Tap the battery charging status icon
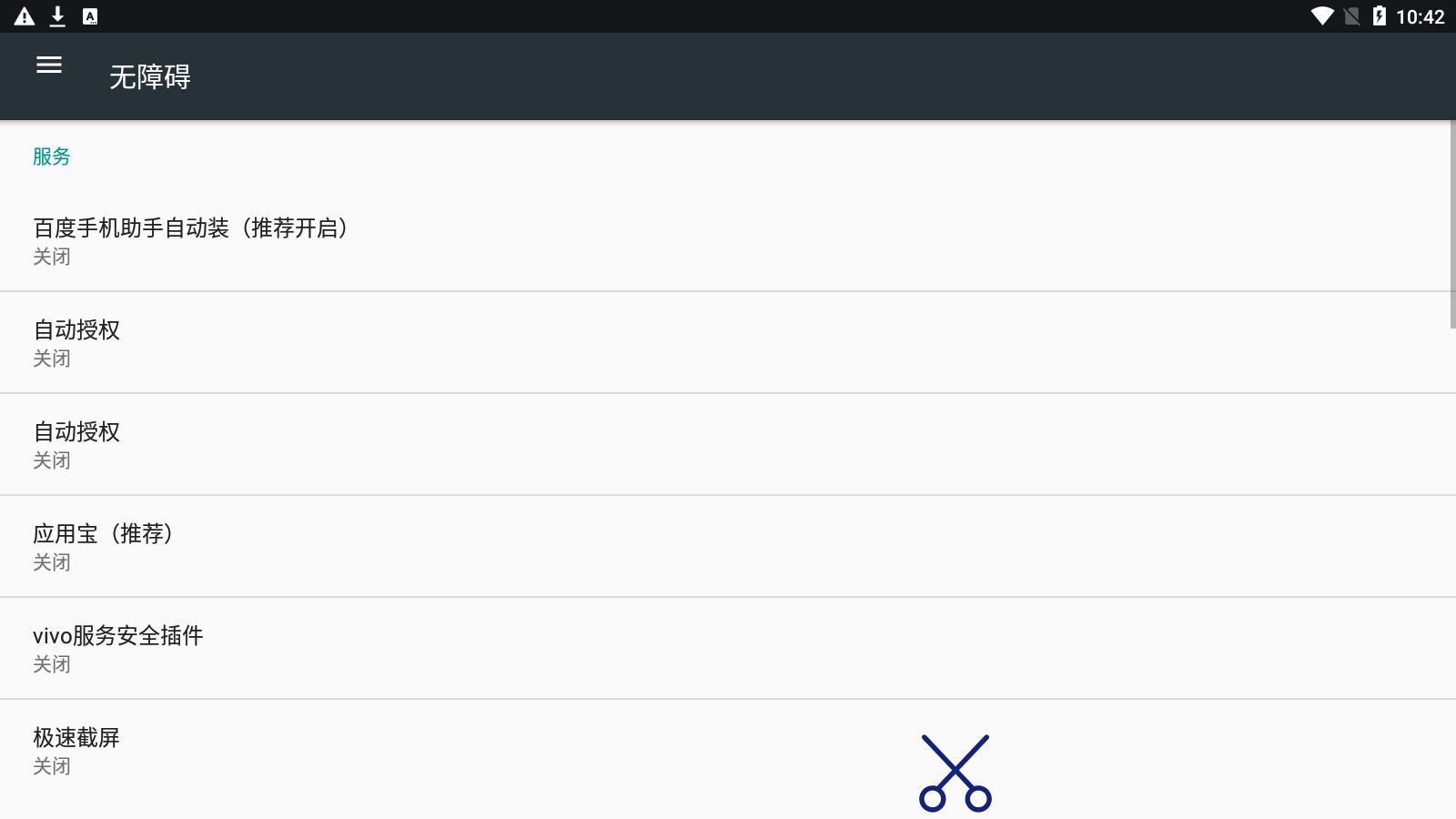 coord(1380,16)
